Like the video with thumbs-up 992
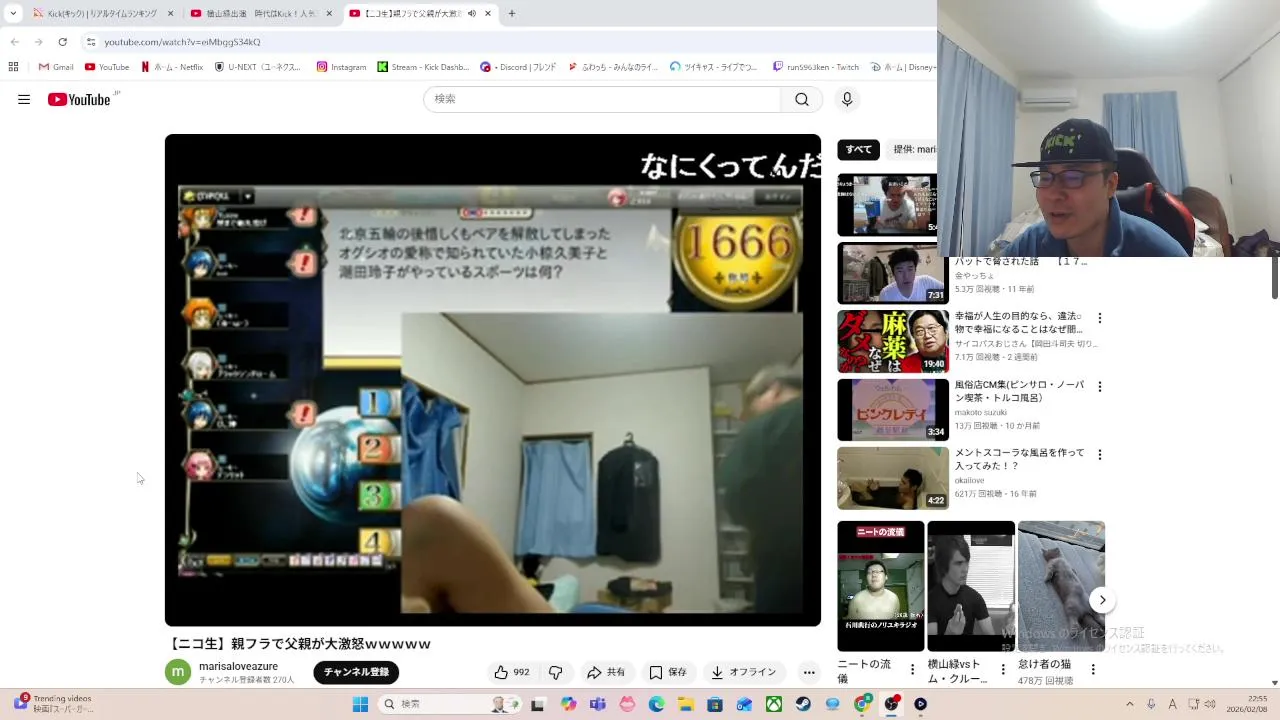This screenshot has width=1280, height=720. pos(512,672)
